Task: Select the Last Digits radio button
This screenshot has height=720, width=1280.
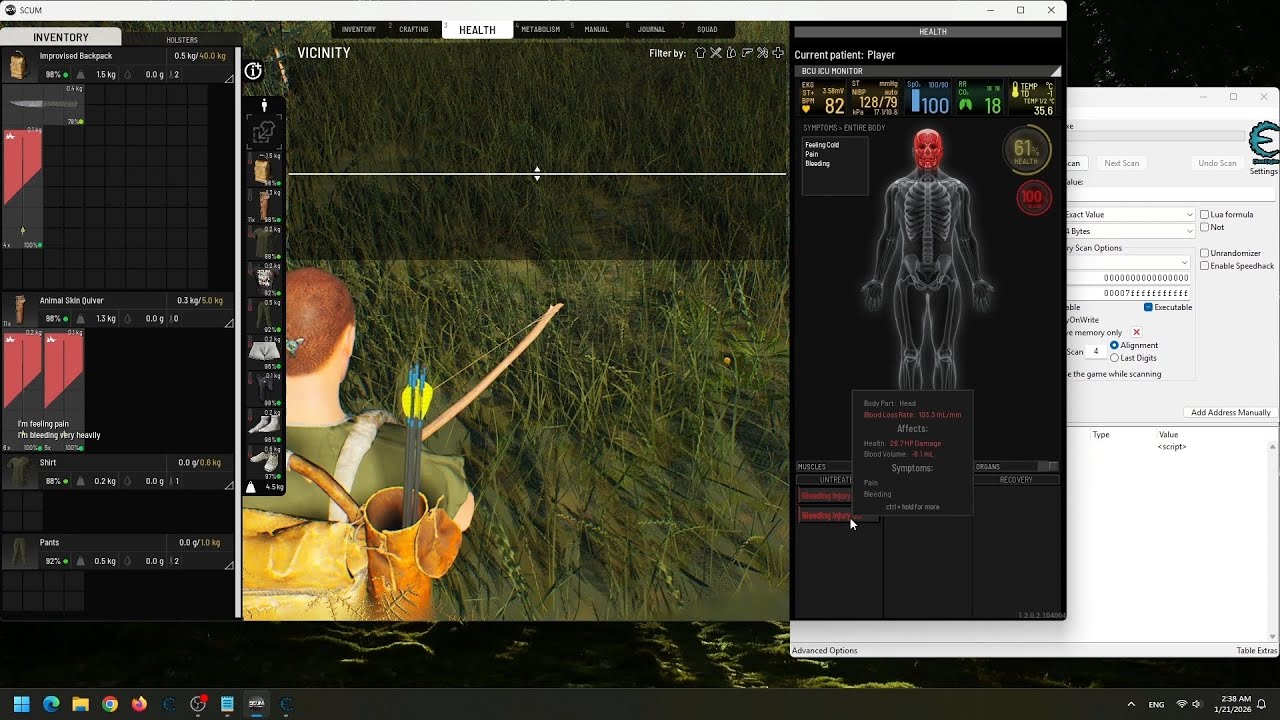Action: tap(1114, 358)
